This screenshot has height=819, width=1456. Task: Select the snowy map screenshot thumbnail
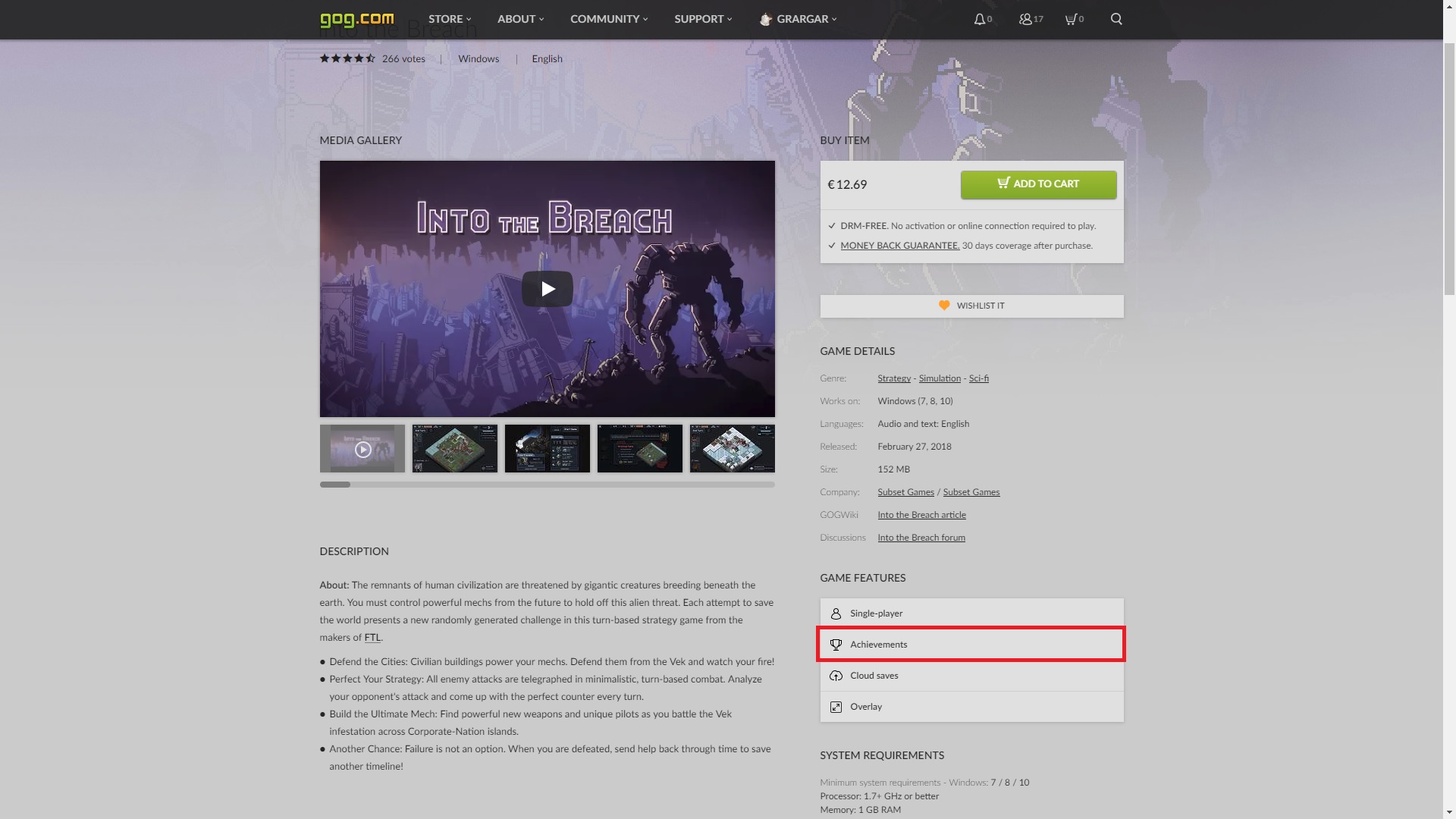point(733,449)
